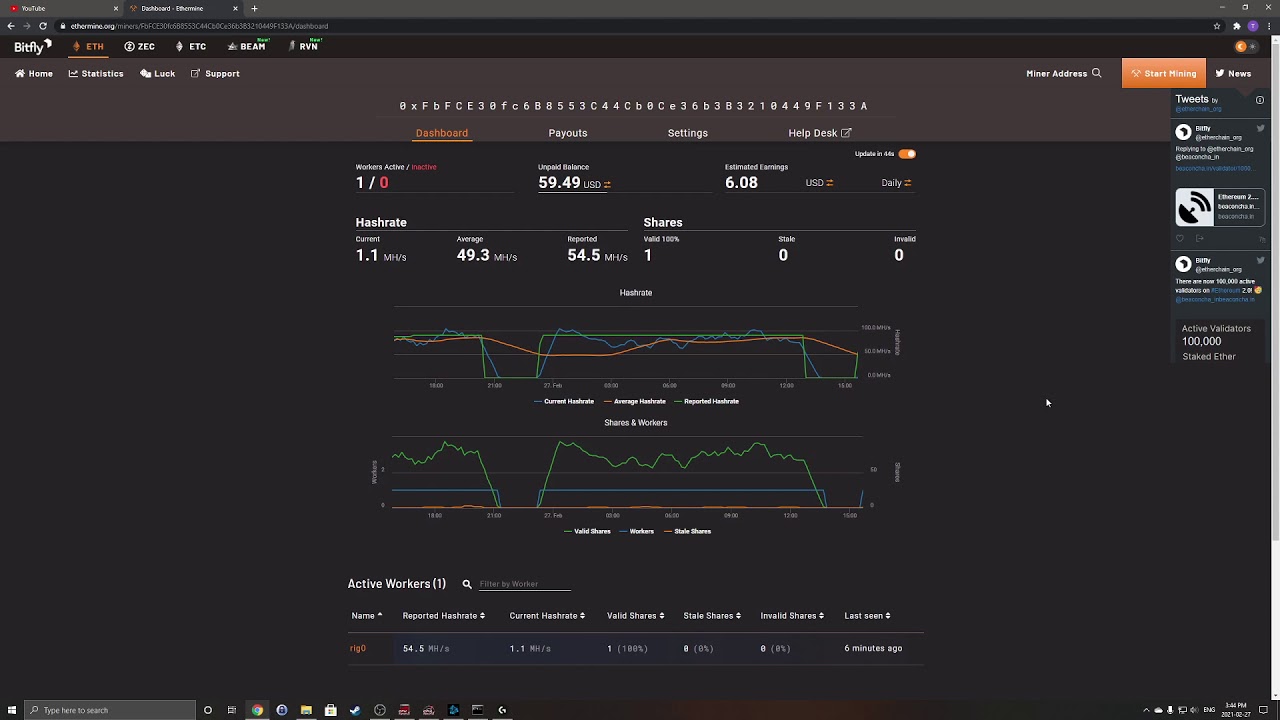Toggle dark/light theme switch
The image size is (1280, 720).
(x=1246, y=46)
